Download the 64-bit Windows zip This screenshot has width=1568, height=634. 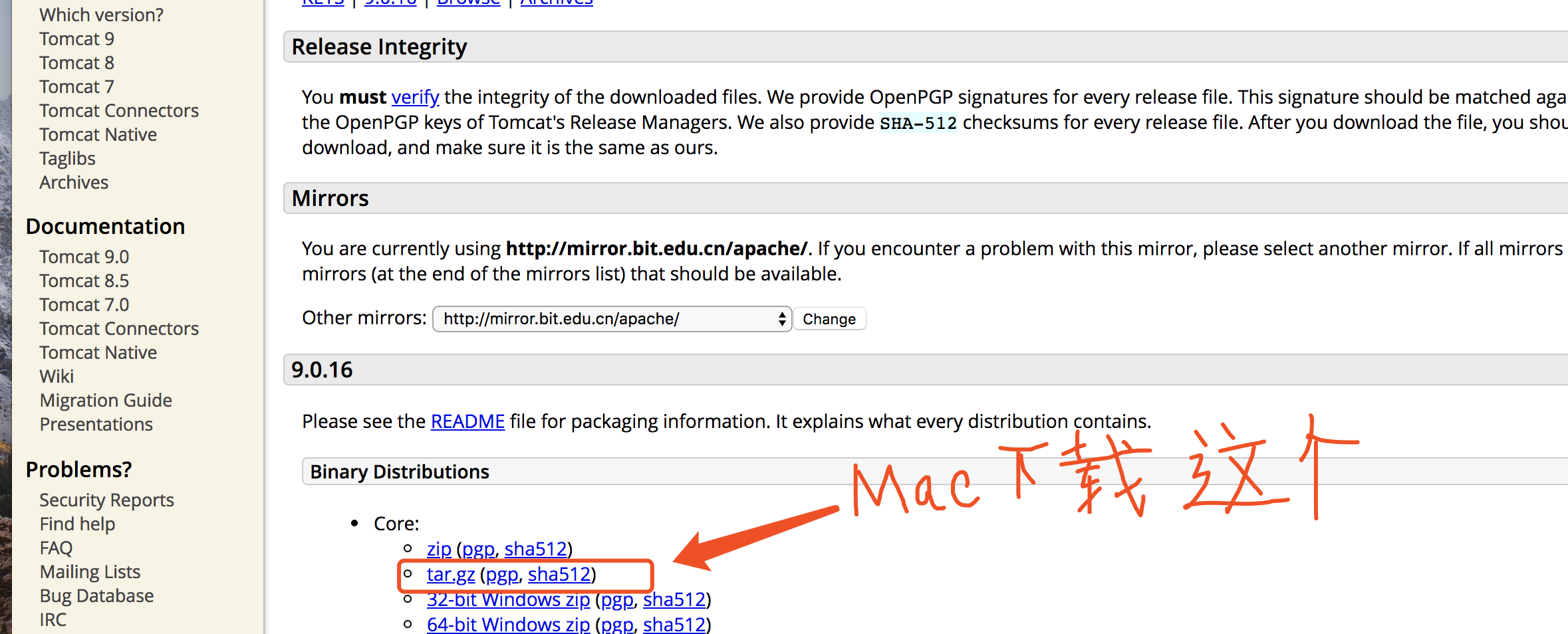[x=508, y=625]
